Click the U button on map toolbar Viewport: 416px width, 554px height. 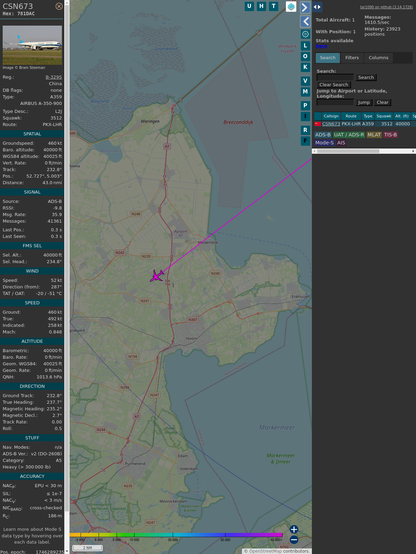click(249, 6)
